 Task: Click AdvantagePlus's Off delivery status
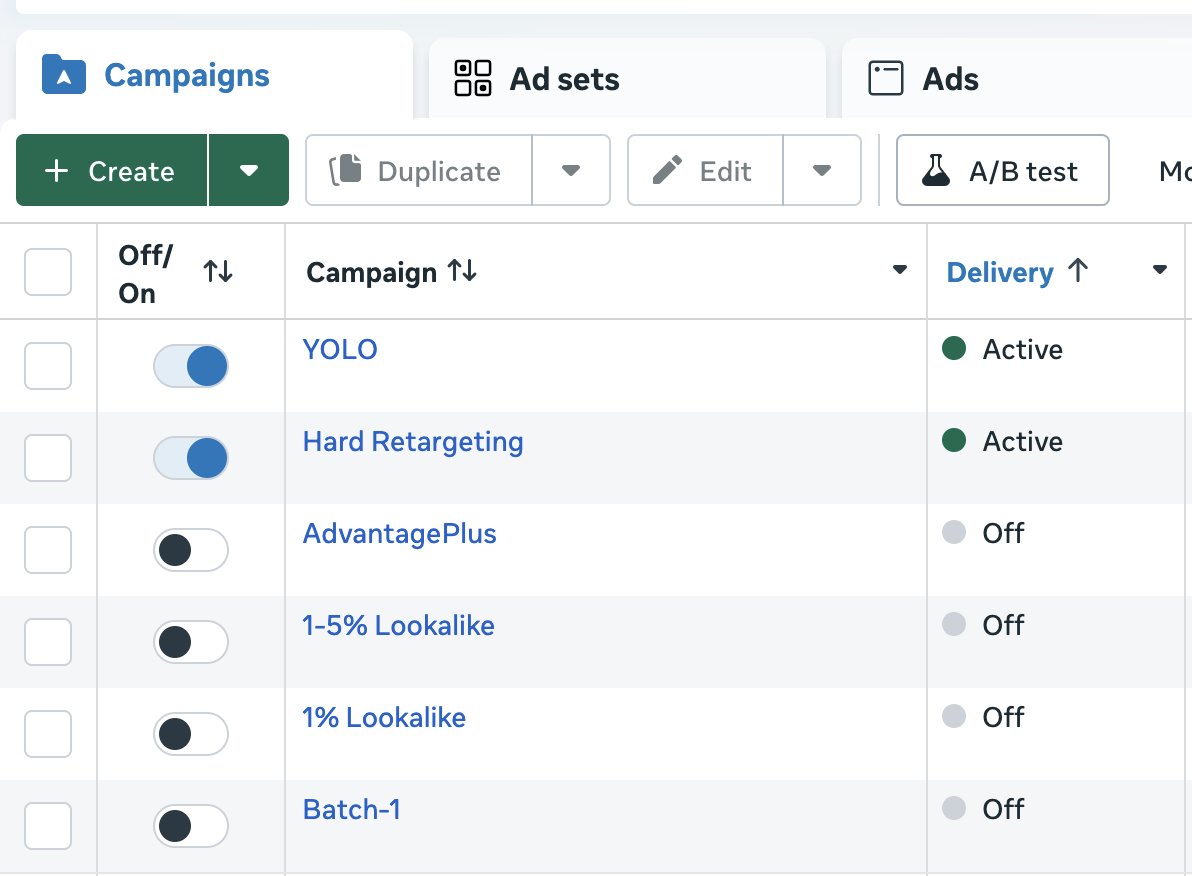tap(983, 533)
